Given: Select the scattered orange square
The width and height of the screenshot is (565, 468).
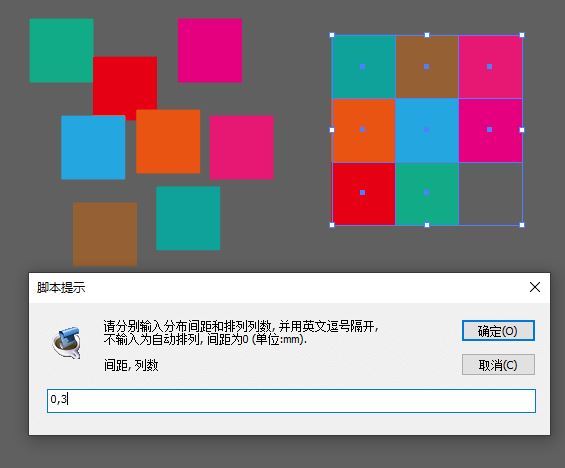Looking at the screenshot, I should click(168, 142).
